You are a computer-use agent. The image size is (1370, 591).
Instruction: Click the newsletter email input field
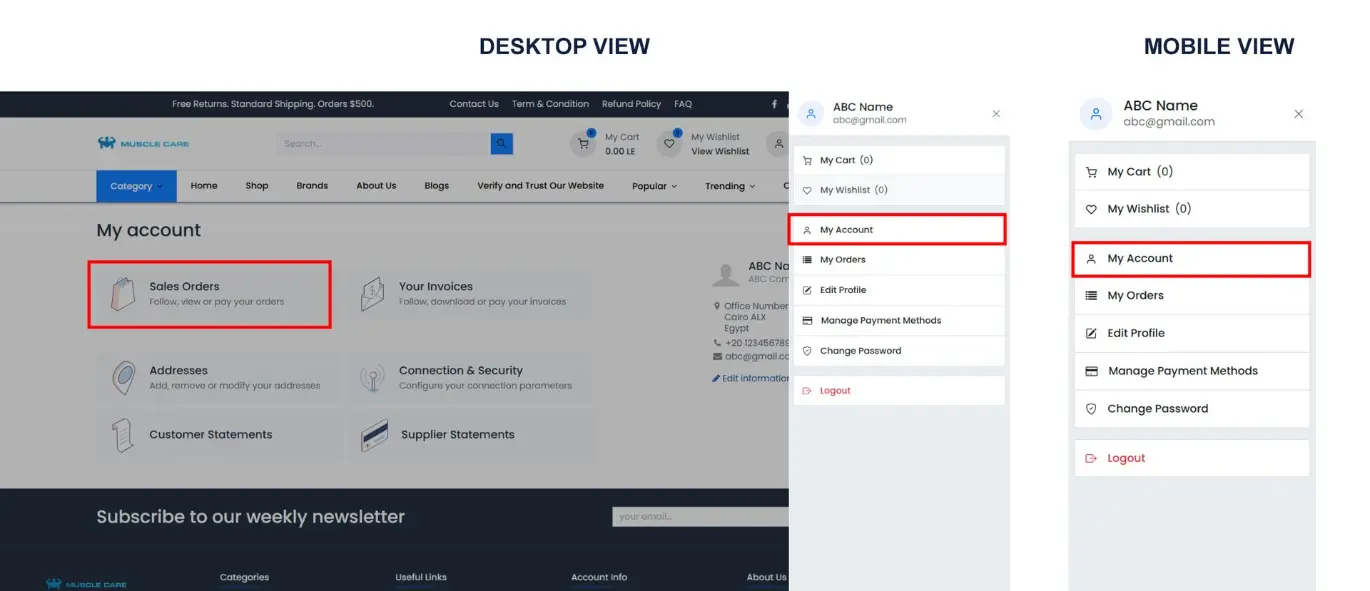pos(700,517)
